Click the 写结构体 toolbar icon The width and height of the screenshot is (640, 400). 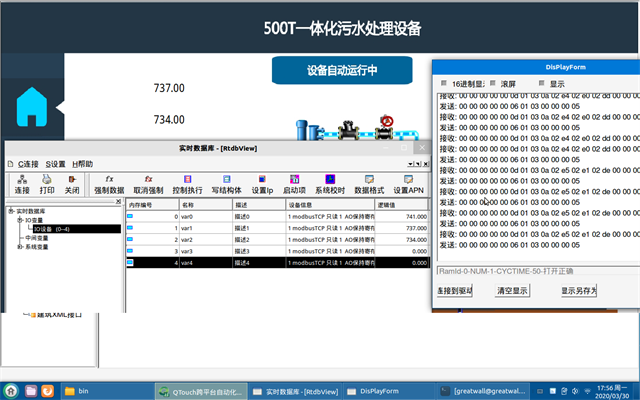[227, 179]
